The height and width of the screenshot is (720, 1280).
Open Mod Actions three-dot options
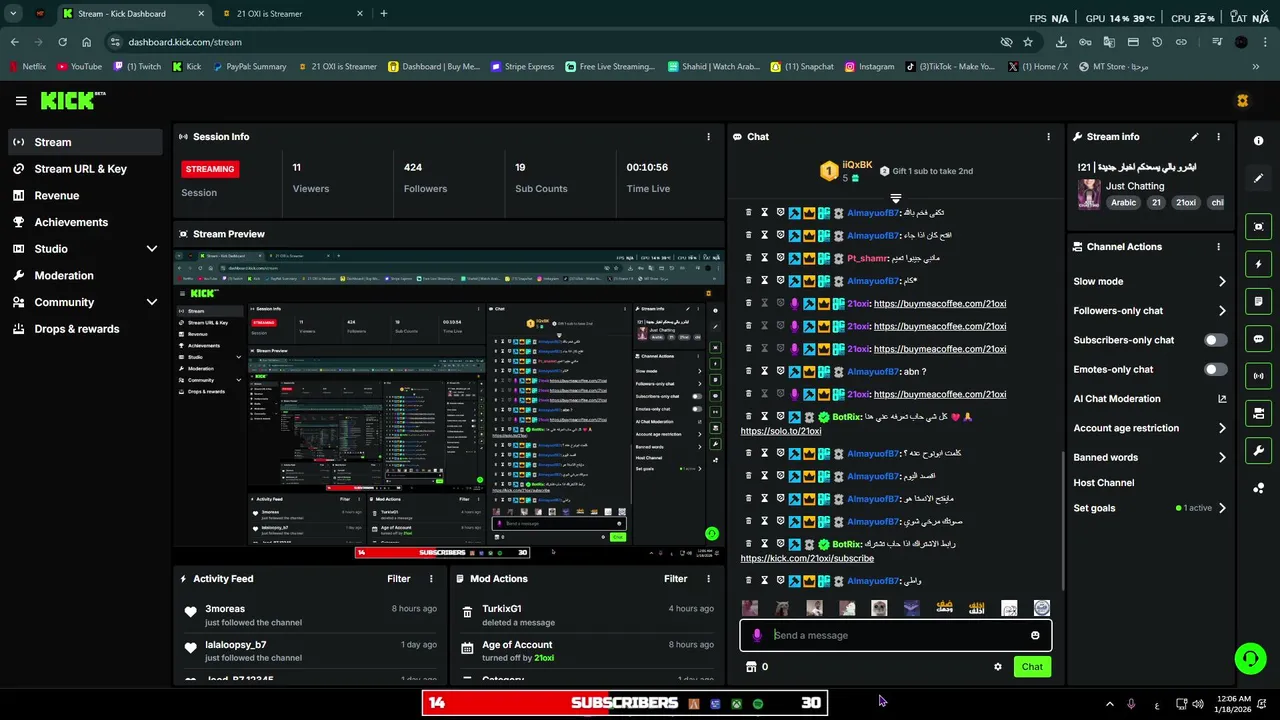tap(708, 579)
